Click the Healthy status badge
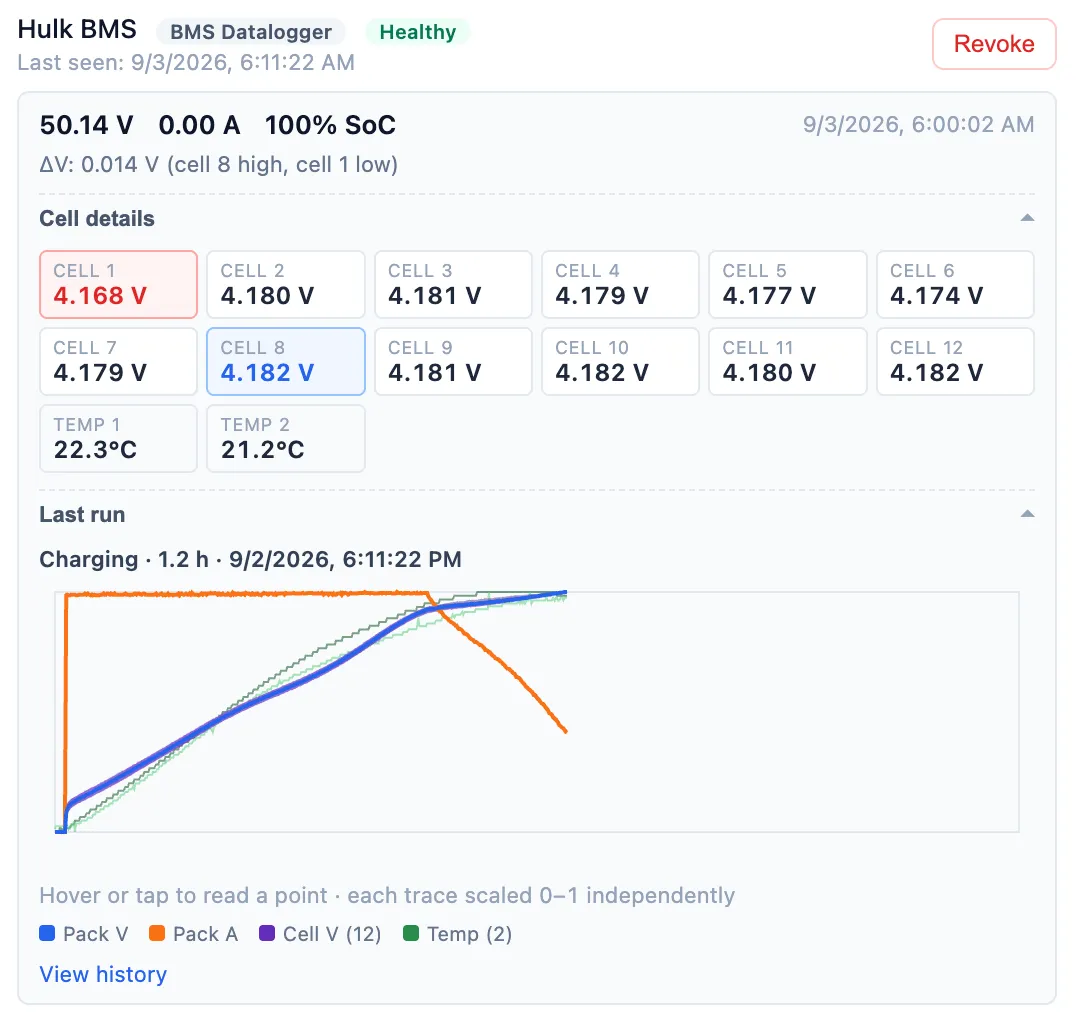Viewport: 1078px width, 1020px height. [417, 32]
